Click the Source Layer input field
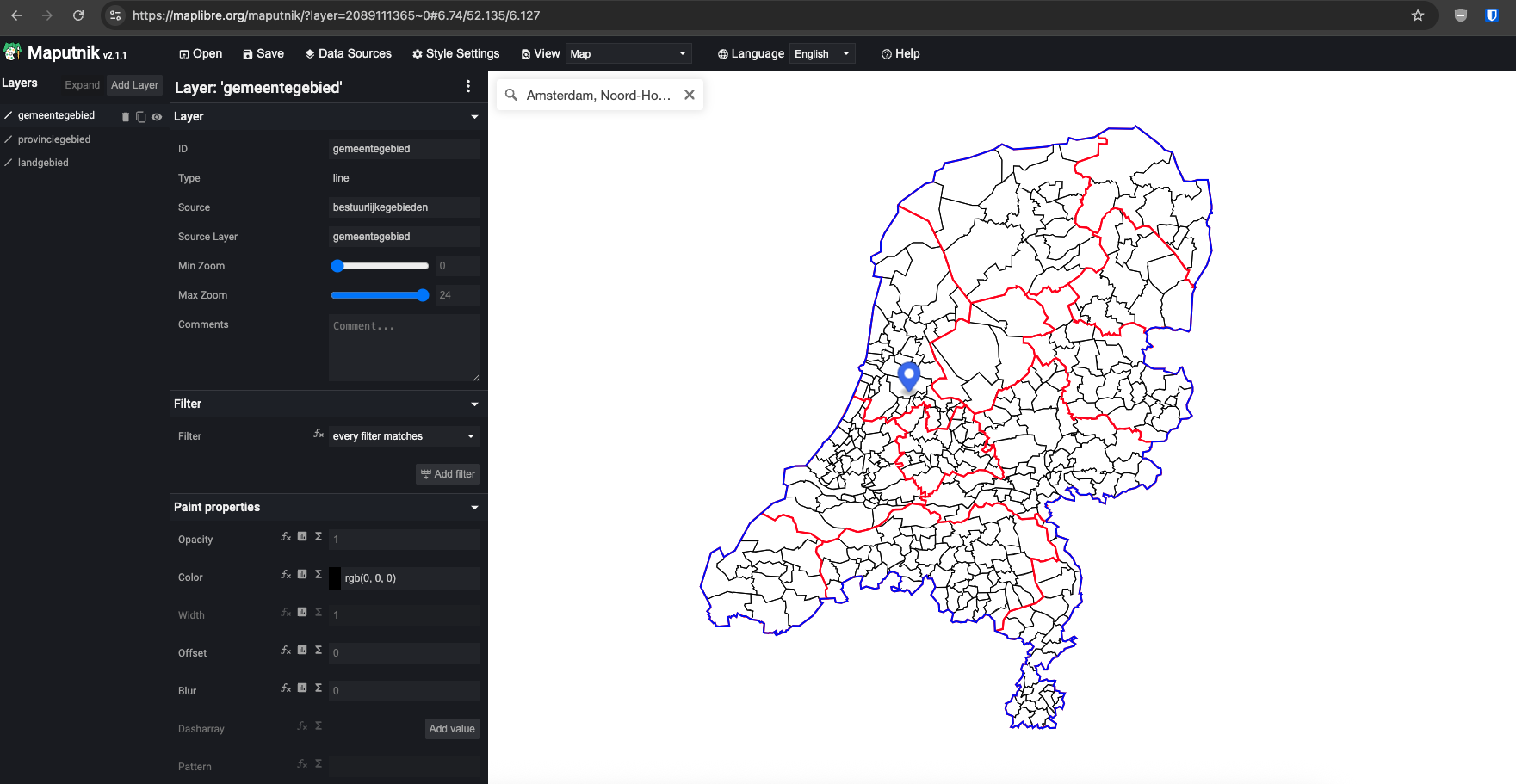1516x784 pixels. (x=404, y=237)
